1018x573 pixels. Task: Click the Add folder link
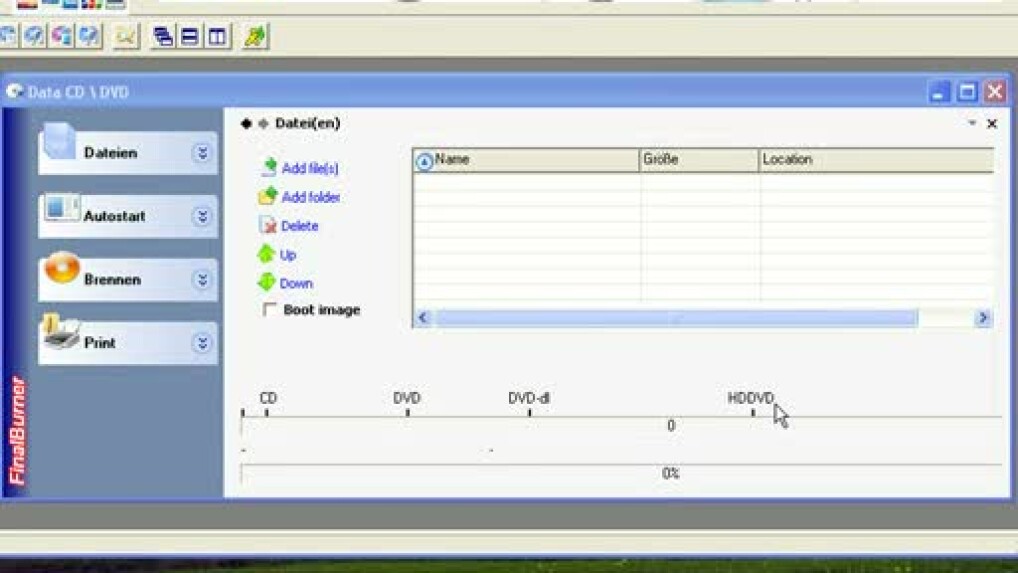coord(310,197)
